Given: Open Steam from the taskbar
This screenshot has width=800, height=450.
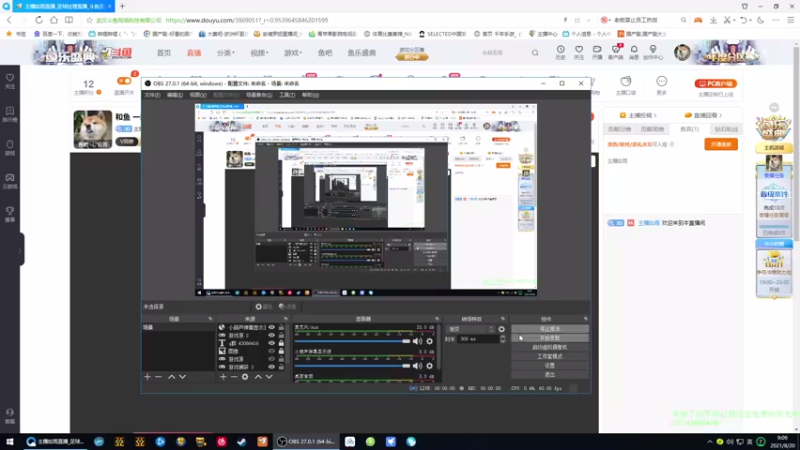Looking at the screenshot, I should click(242, 442).
